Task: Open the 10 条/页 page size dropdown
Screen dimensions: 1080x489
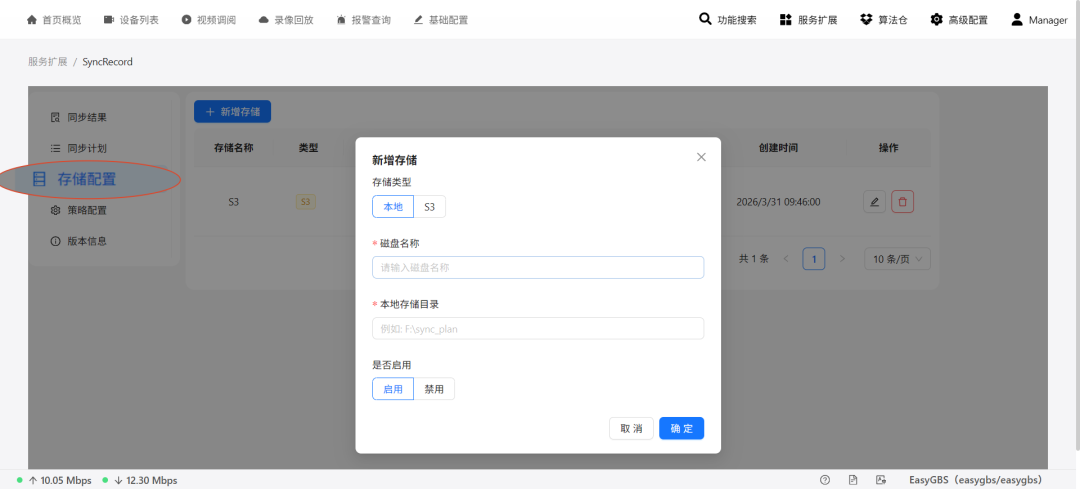Action: 897,259
